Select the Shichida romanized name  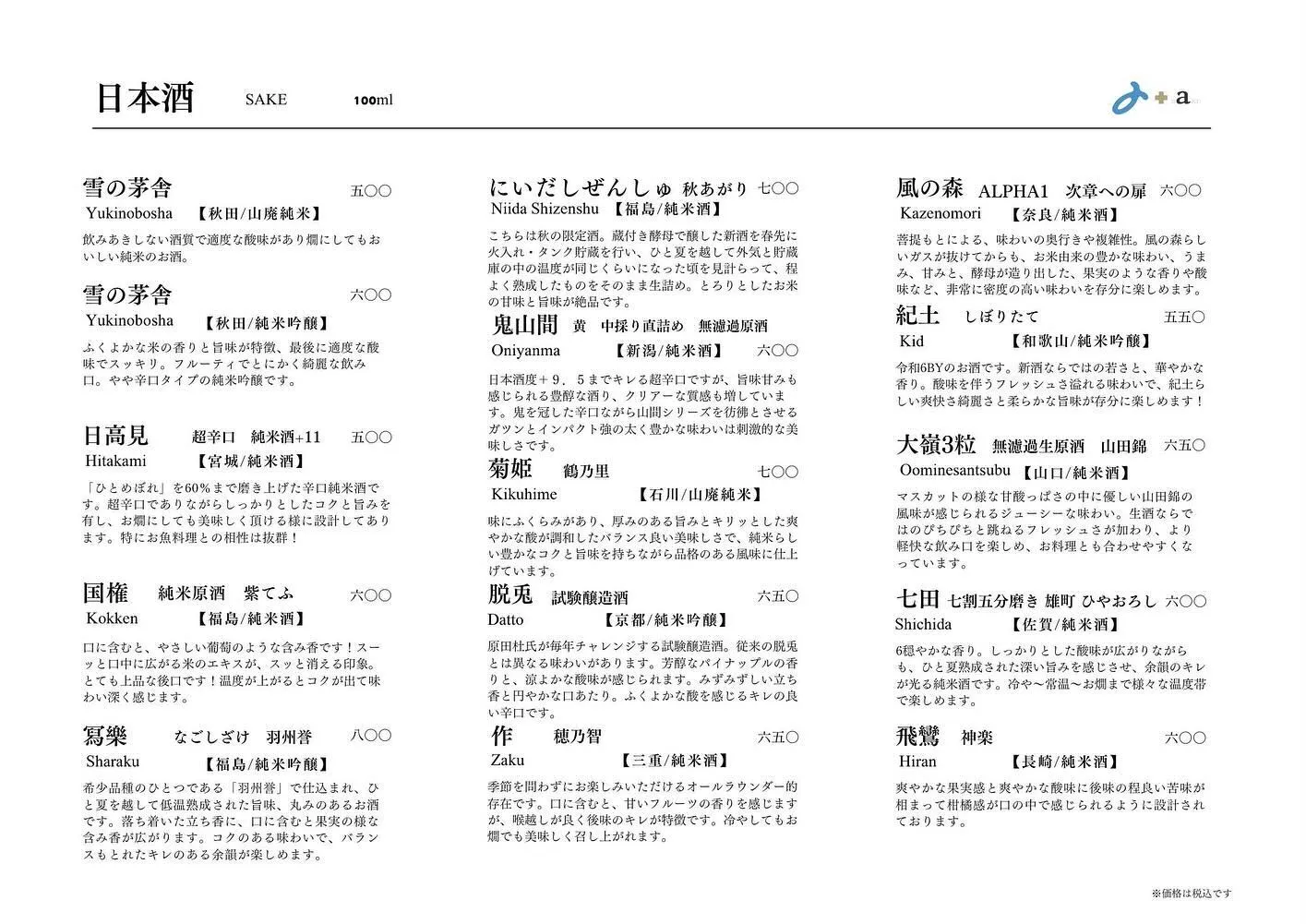(923, 624)
